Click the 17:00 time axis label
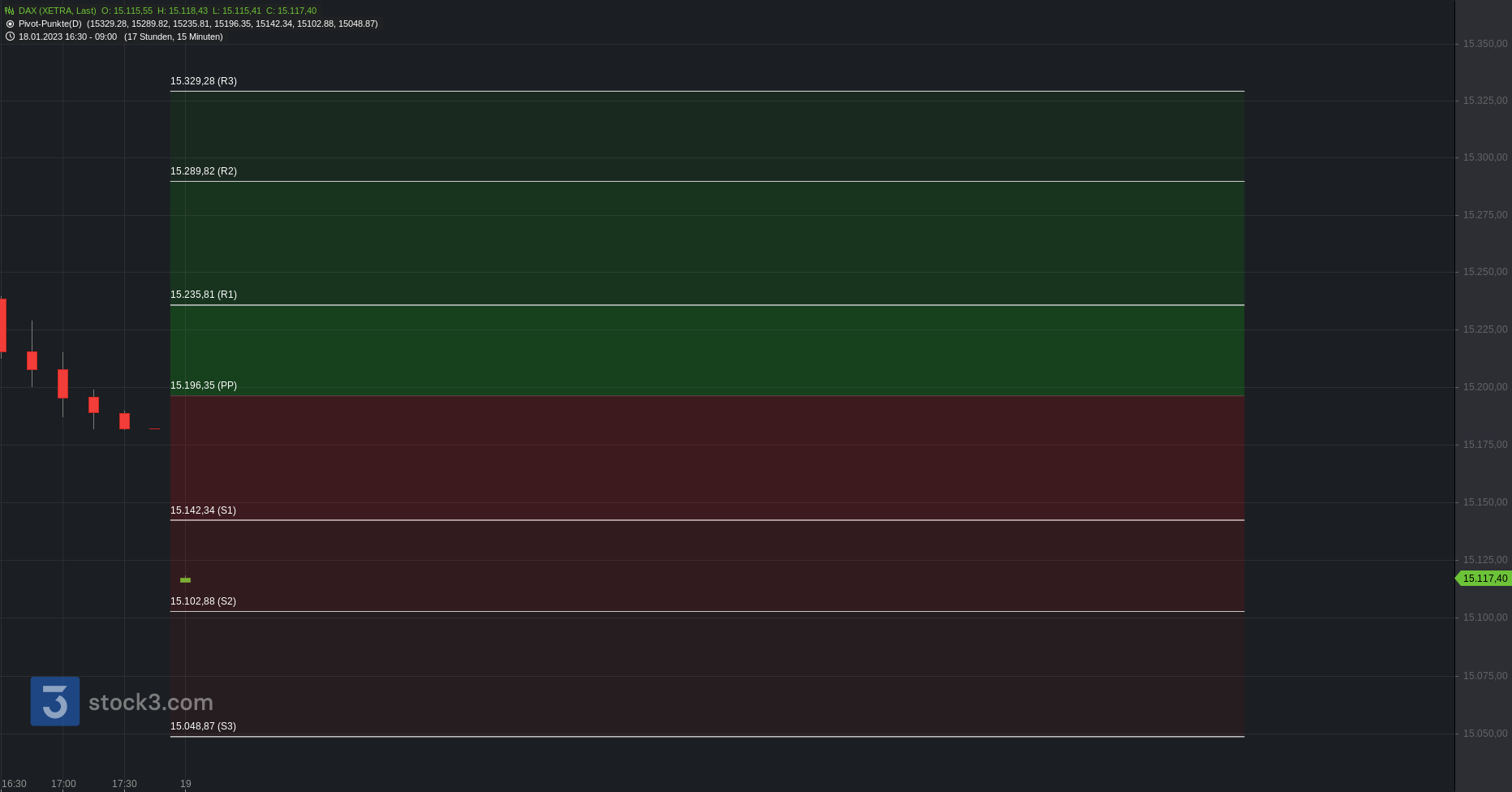1512x792 pixels. (x=63, y=784)
